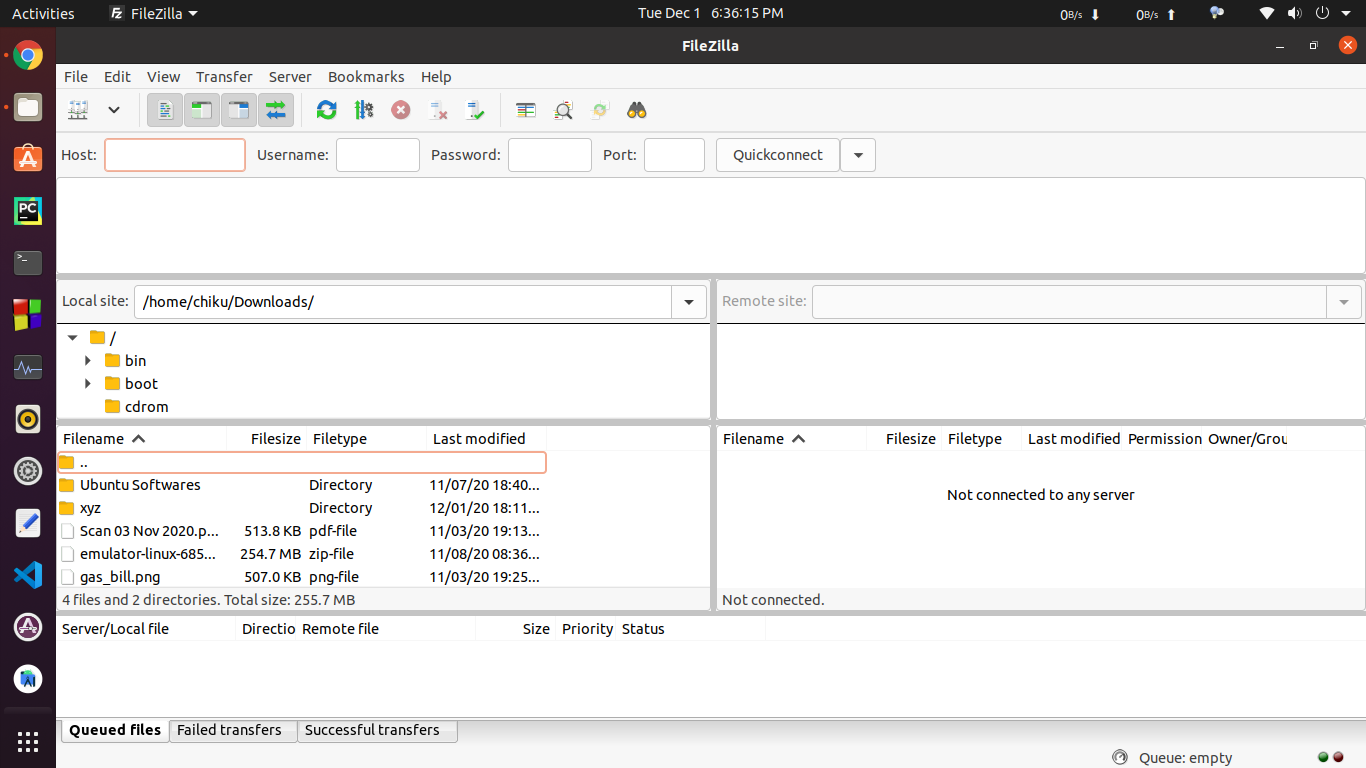Click the binoculars file search icon

pos(637,110)
